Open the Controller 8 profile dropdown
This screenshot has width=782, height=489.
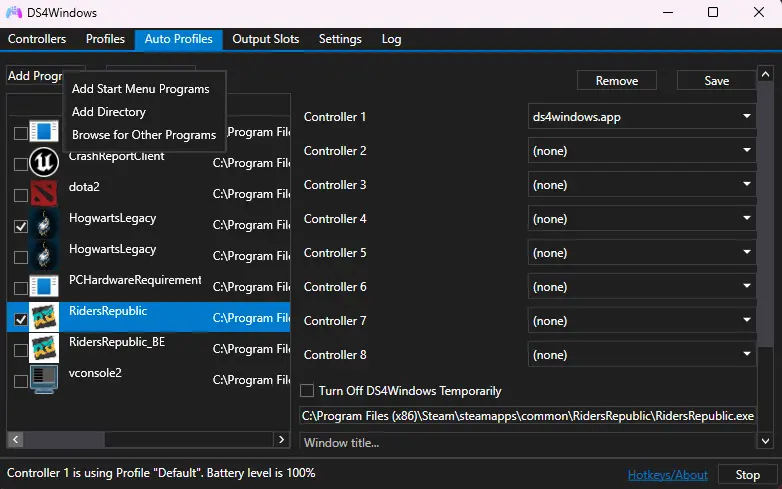click(x=642, y=354)
